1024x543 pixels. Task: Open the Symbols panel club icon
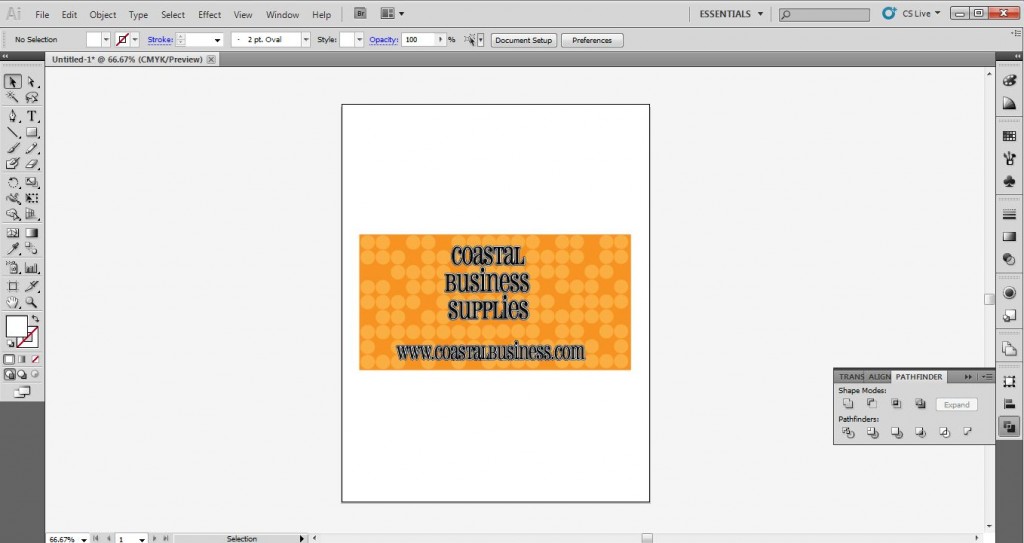click(1009, 181)
